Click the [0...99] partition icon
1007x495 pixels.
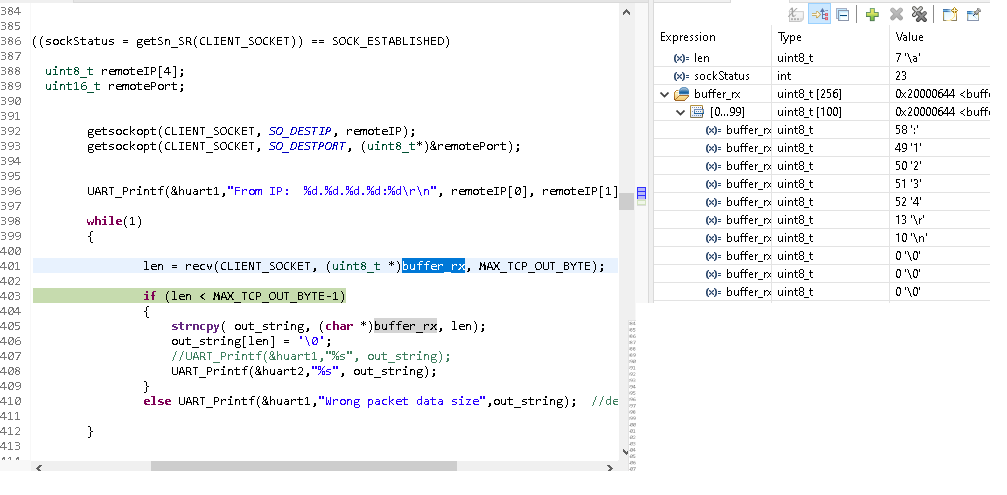(697, 112)
